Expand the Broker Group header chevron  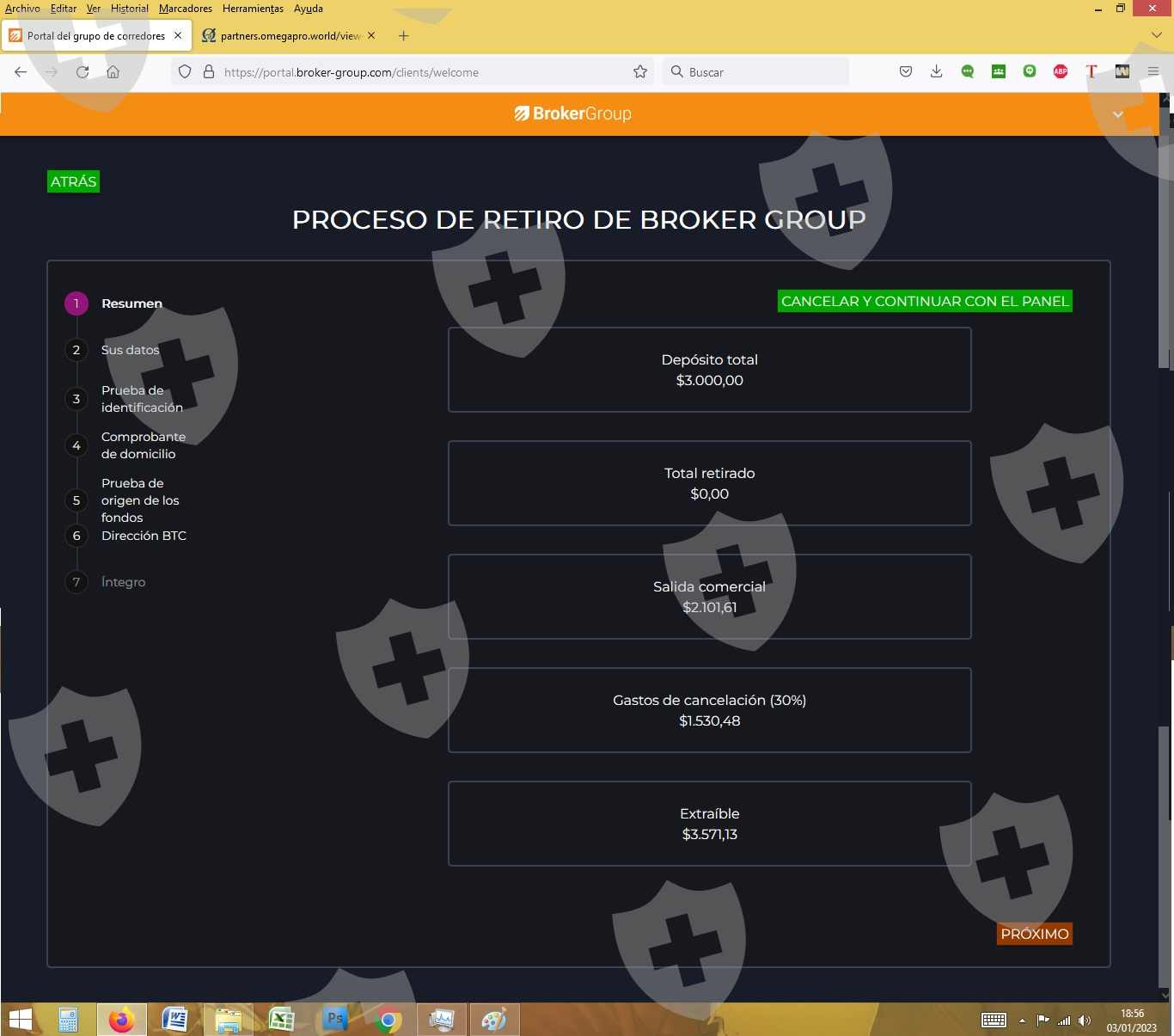tap(1118, 114)
